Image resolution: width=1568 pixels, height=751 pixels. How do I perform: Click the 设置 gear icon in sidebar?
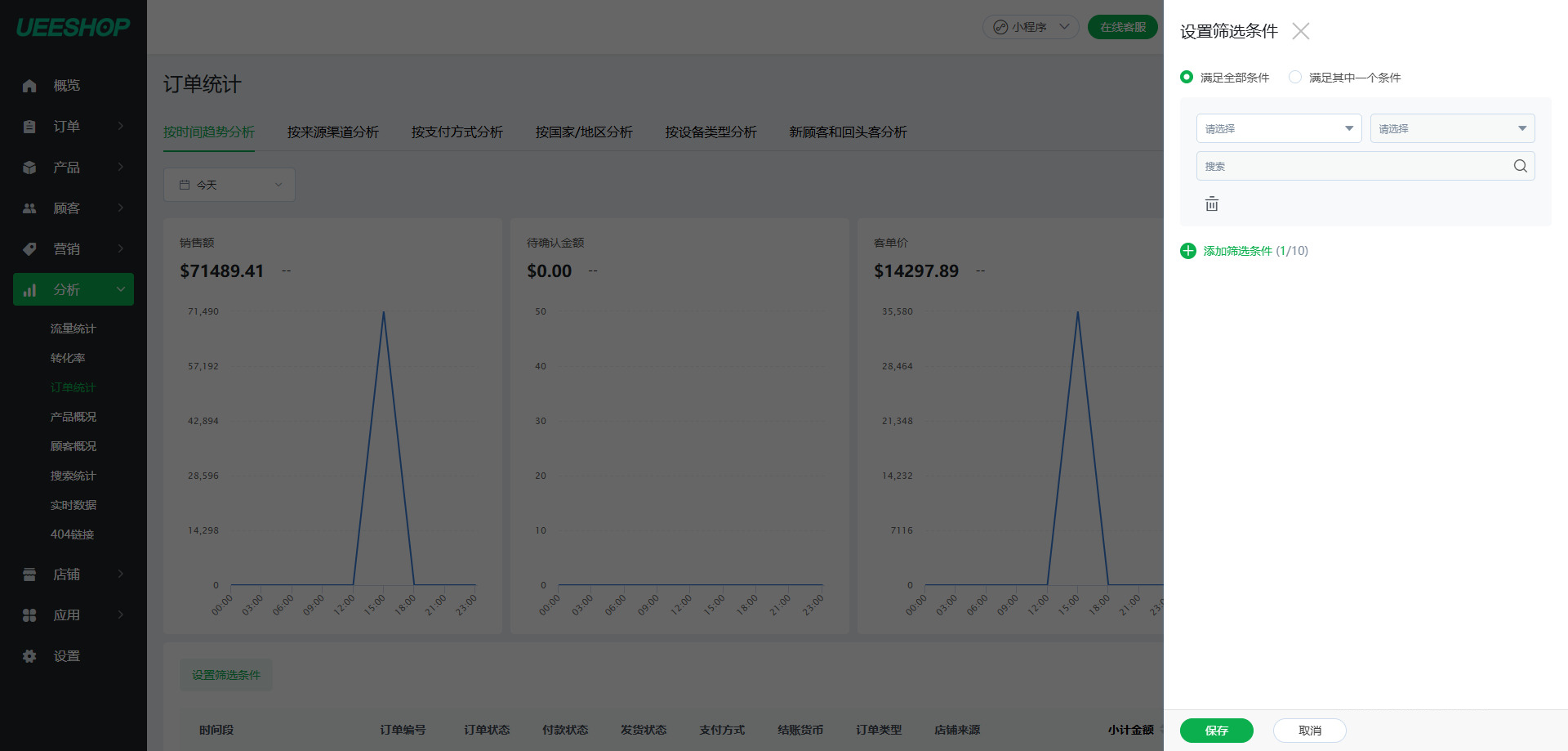pyautogui.click(x=29, y=656)
